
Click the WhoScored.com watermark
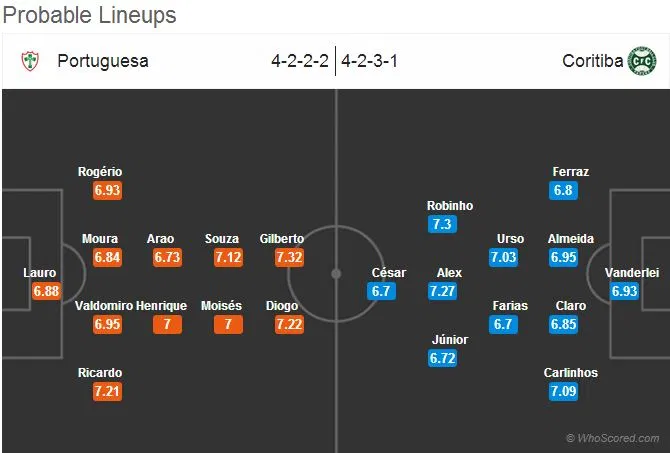(613, 438)
